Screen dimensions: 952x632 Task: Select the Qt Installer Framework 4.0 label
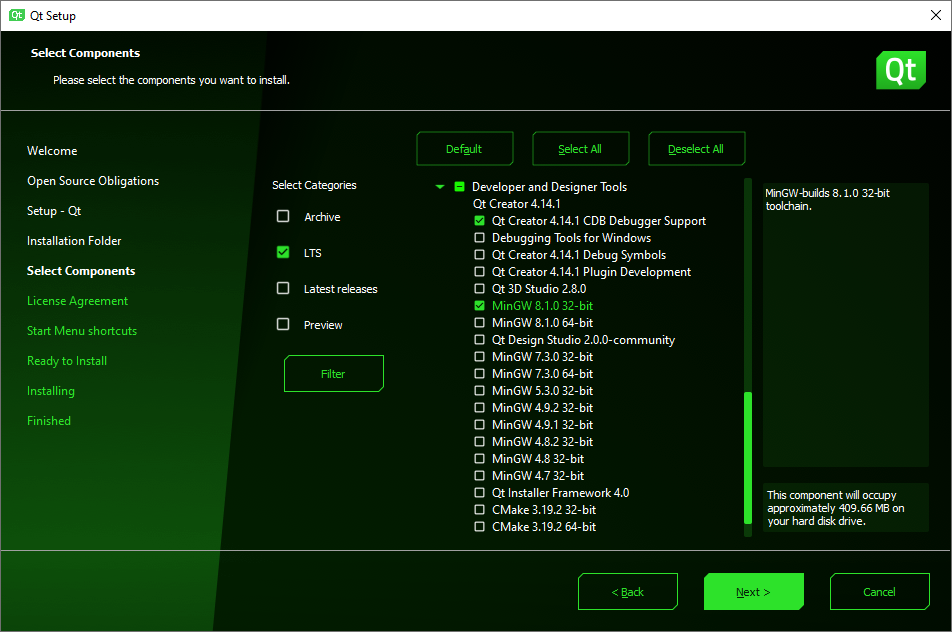click(560, 492)
